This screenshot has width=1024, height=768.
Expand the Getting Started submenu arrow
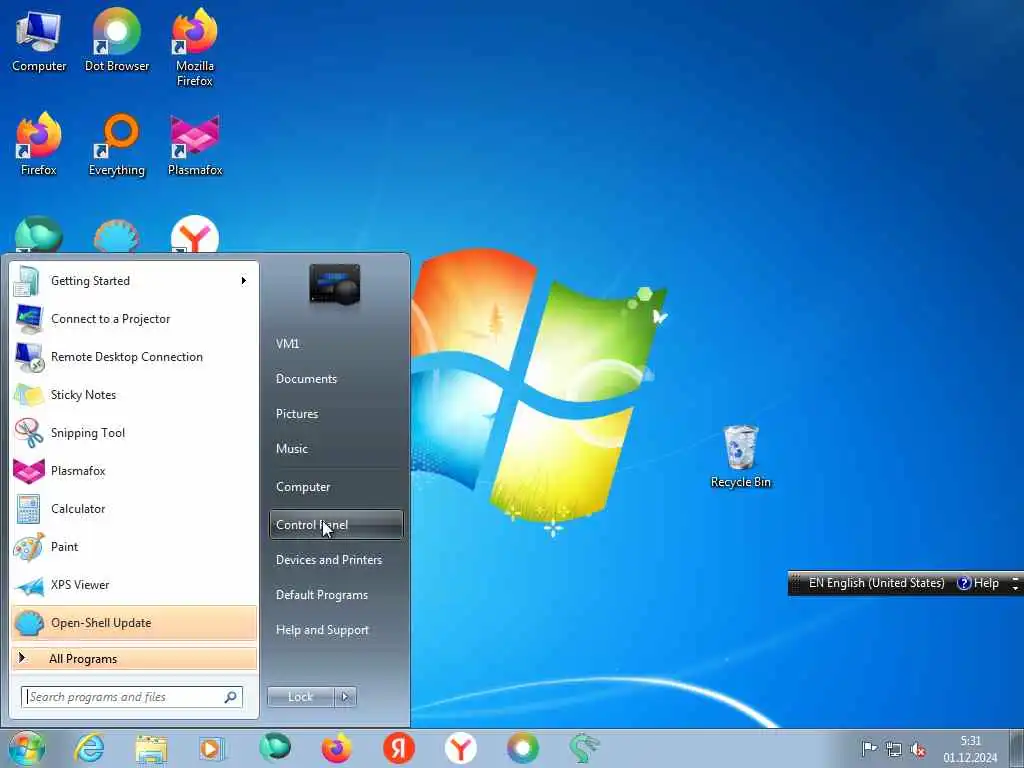click(x=244, y=281)
